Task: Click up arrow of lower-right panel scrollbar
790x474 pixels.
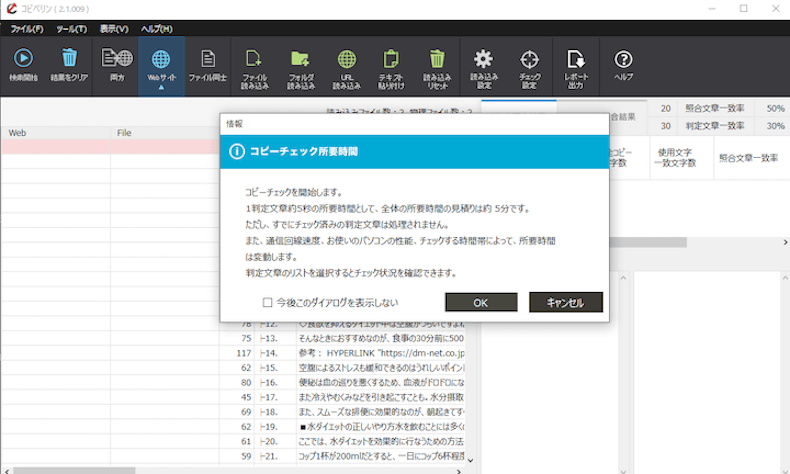Action: point(785,278)
